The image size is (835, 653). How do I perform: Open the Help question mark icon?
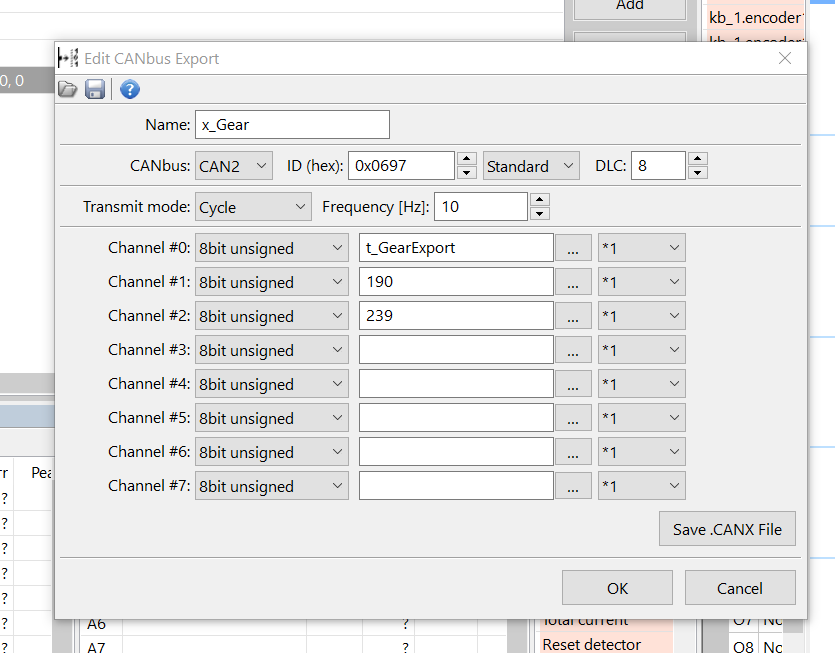tap(129, 90)
